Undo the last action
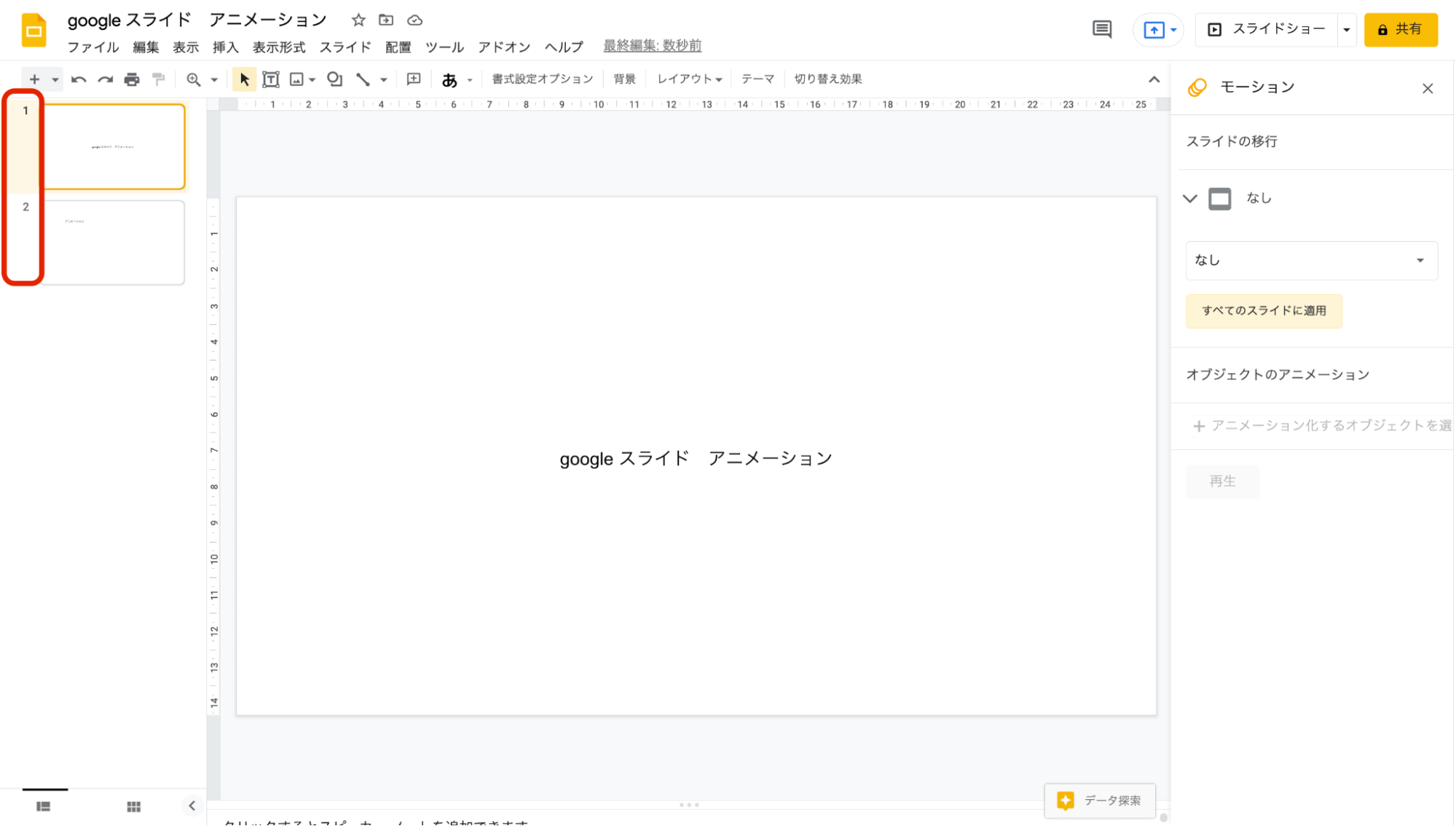The width and height of the screenshot is (1456, 826). (x=79, y=79)
